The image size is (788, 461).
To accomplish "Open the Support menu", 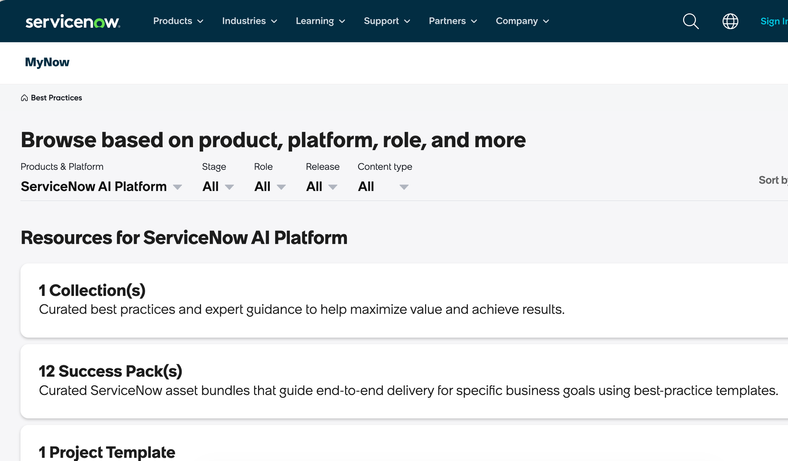I will click(387, 21).
